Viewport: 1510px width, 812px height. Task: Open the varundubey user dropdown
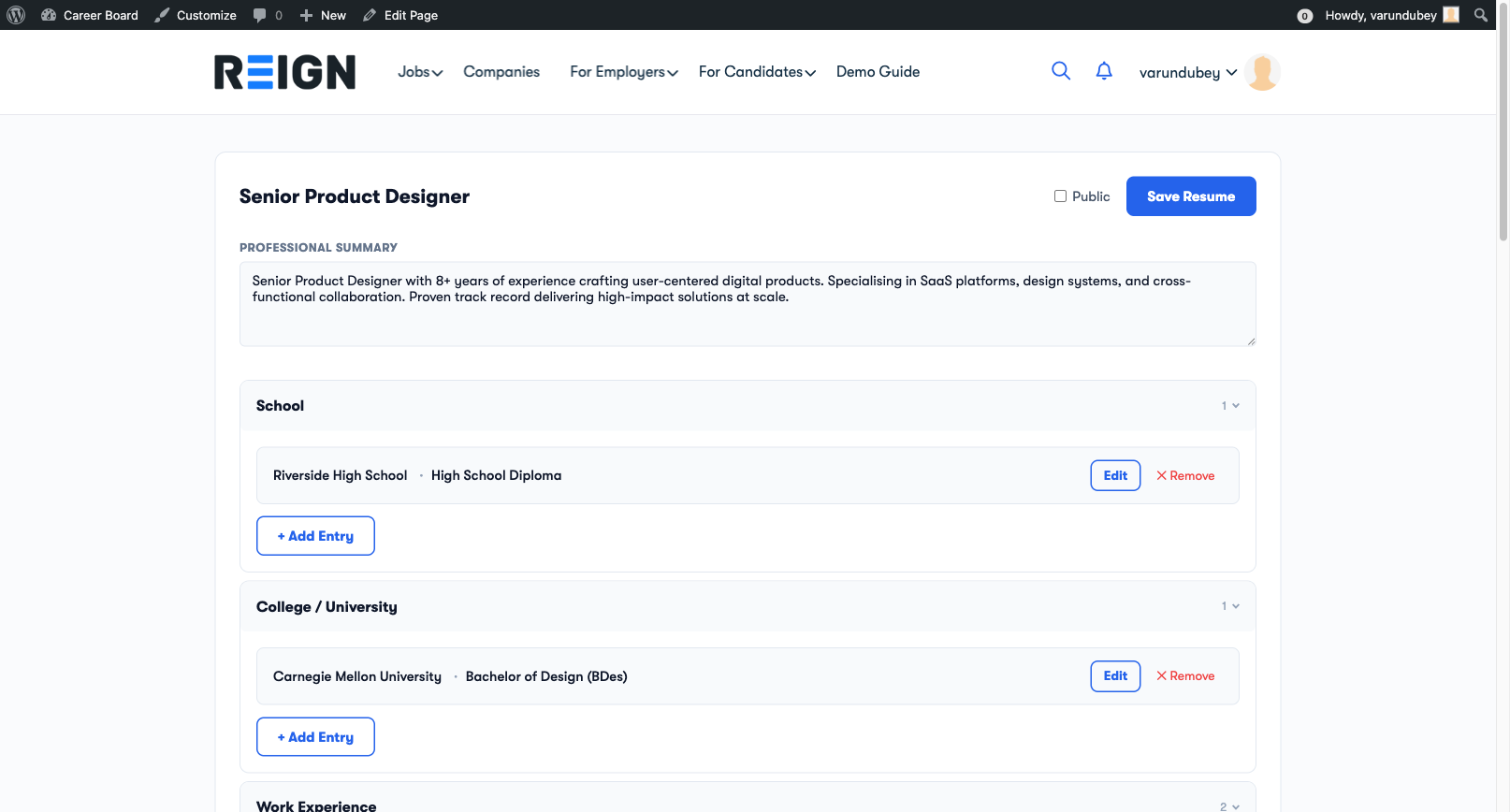pos(1188,72)
